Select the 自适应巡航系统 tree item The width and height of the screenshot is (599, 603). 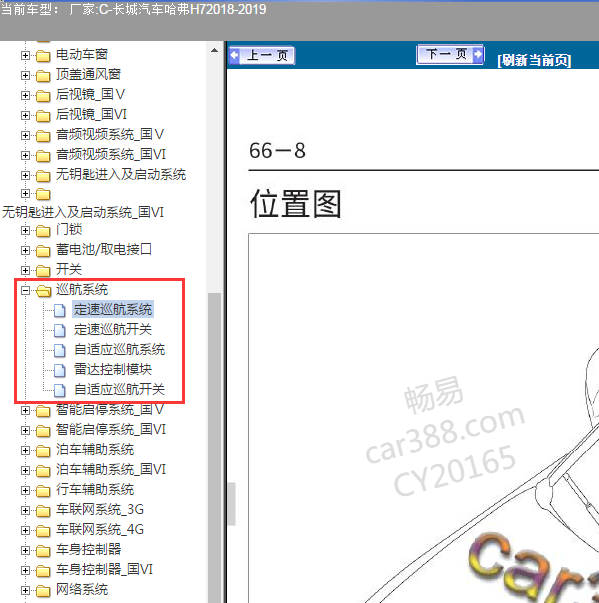(x=120, y=349)
